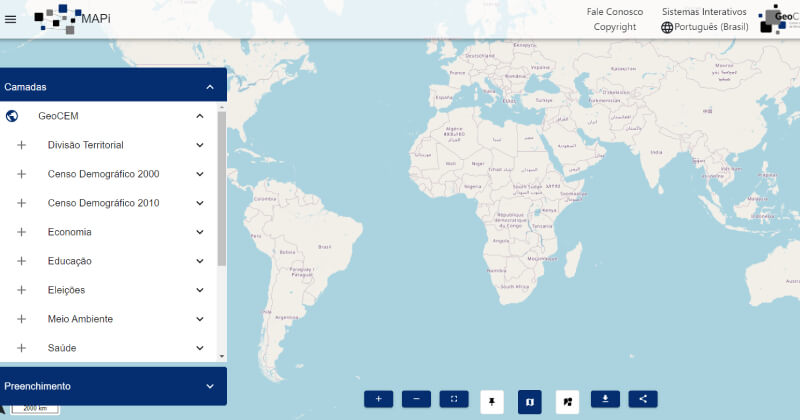Viewport: 800px width, 420px height.
Task: Add the Divisão Territorial layer with plus
Action: [21, 145]
